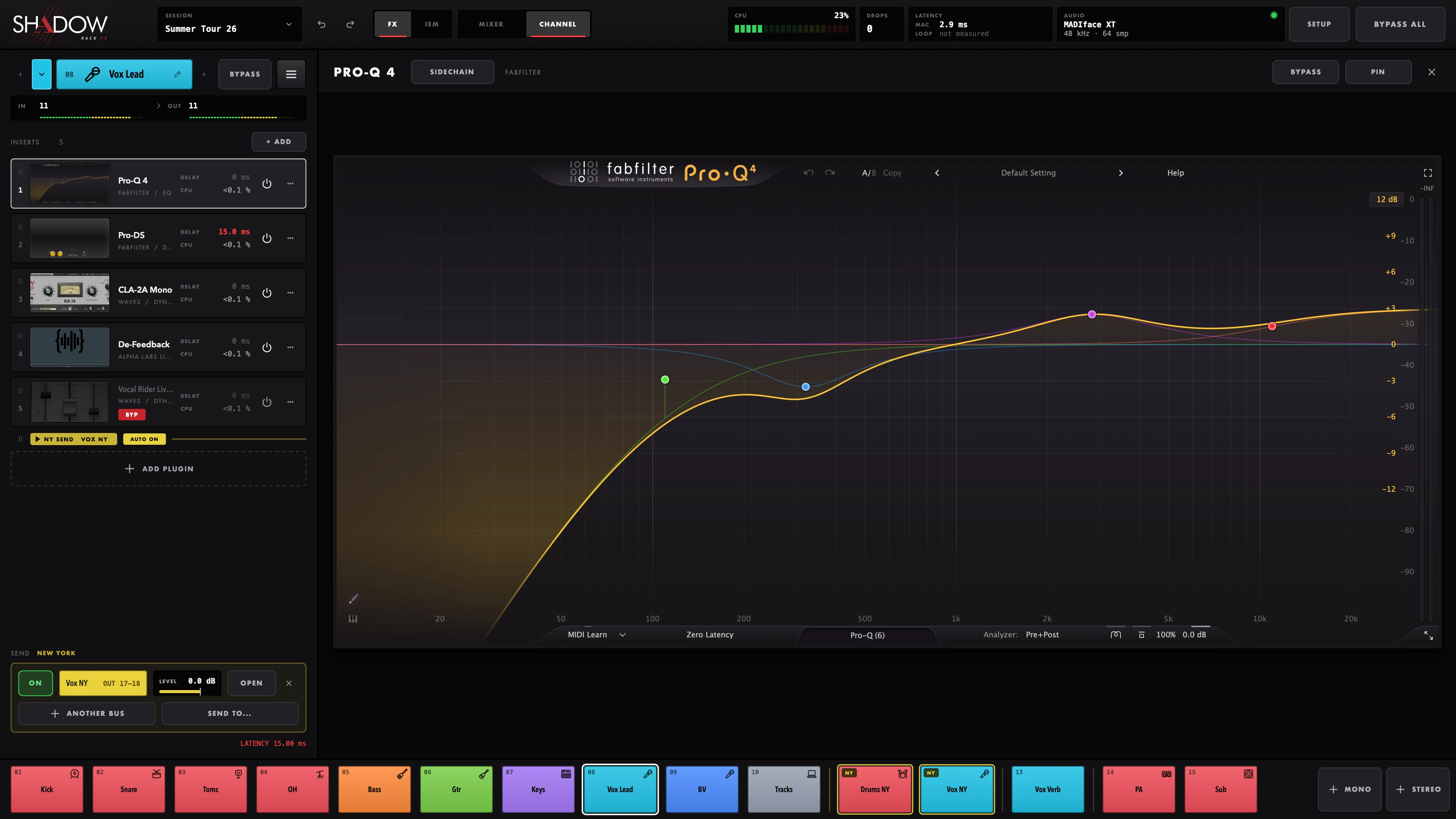The width and height of the screenshot is (1456, 819).
Task: Toggle the AUTO ON tag
Action: tap(144, 439)
